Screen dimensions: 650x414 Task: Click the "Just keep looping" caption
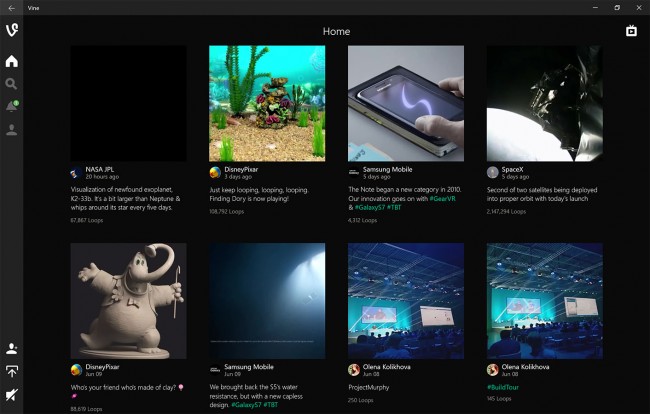point(259,194)
